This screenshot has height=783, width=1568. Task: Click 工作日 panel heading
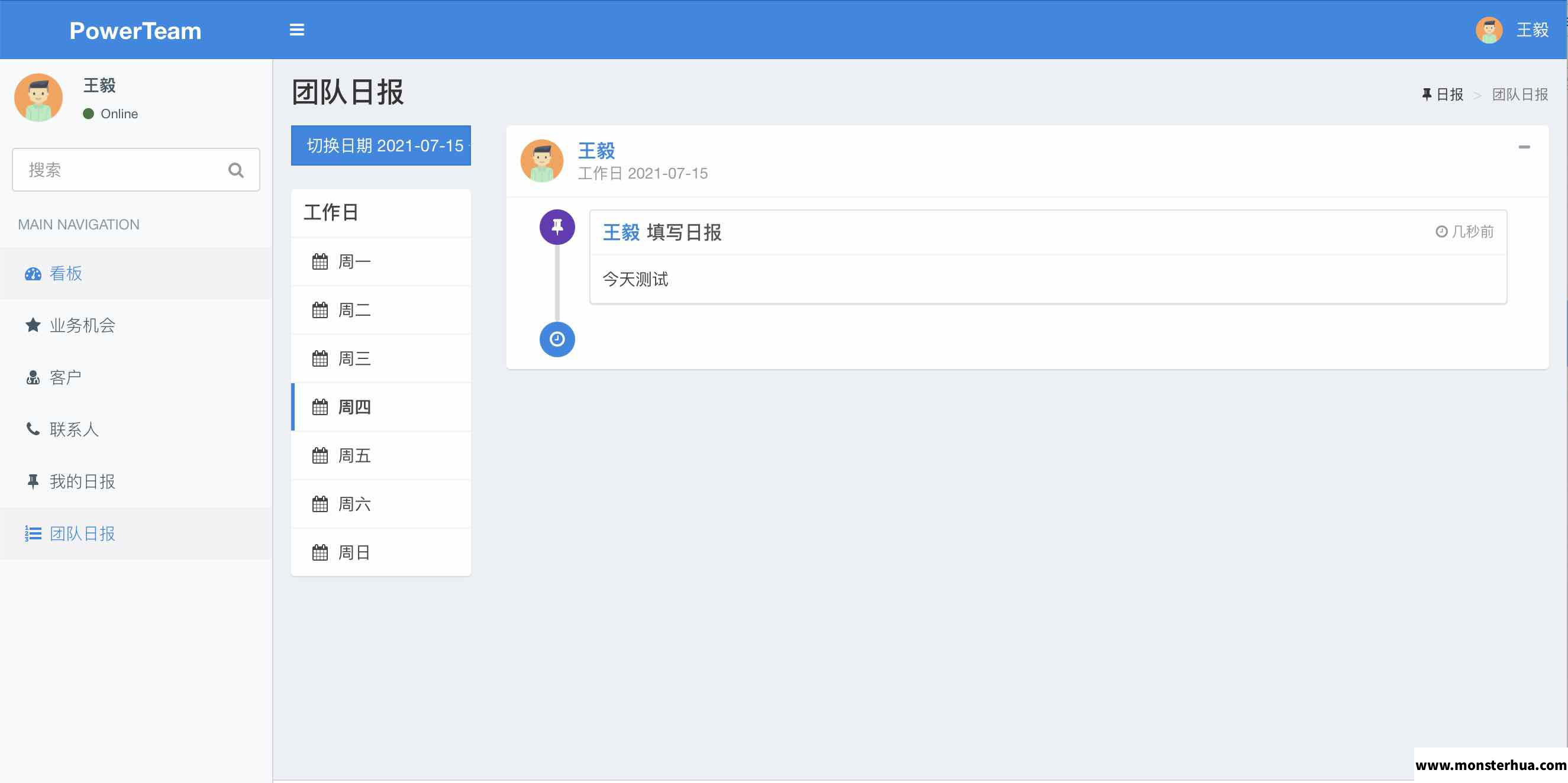coord(331,212)
